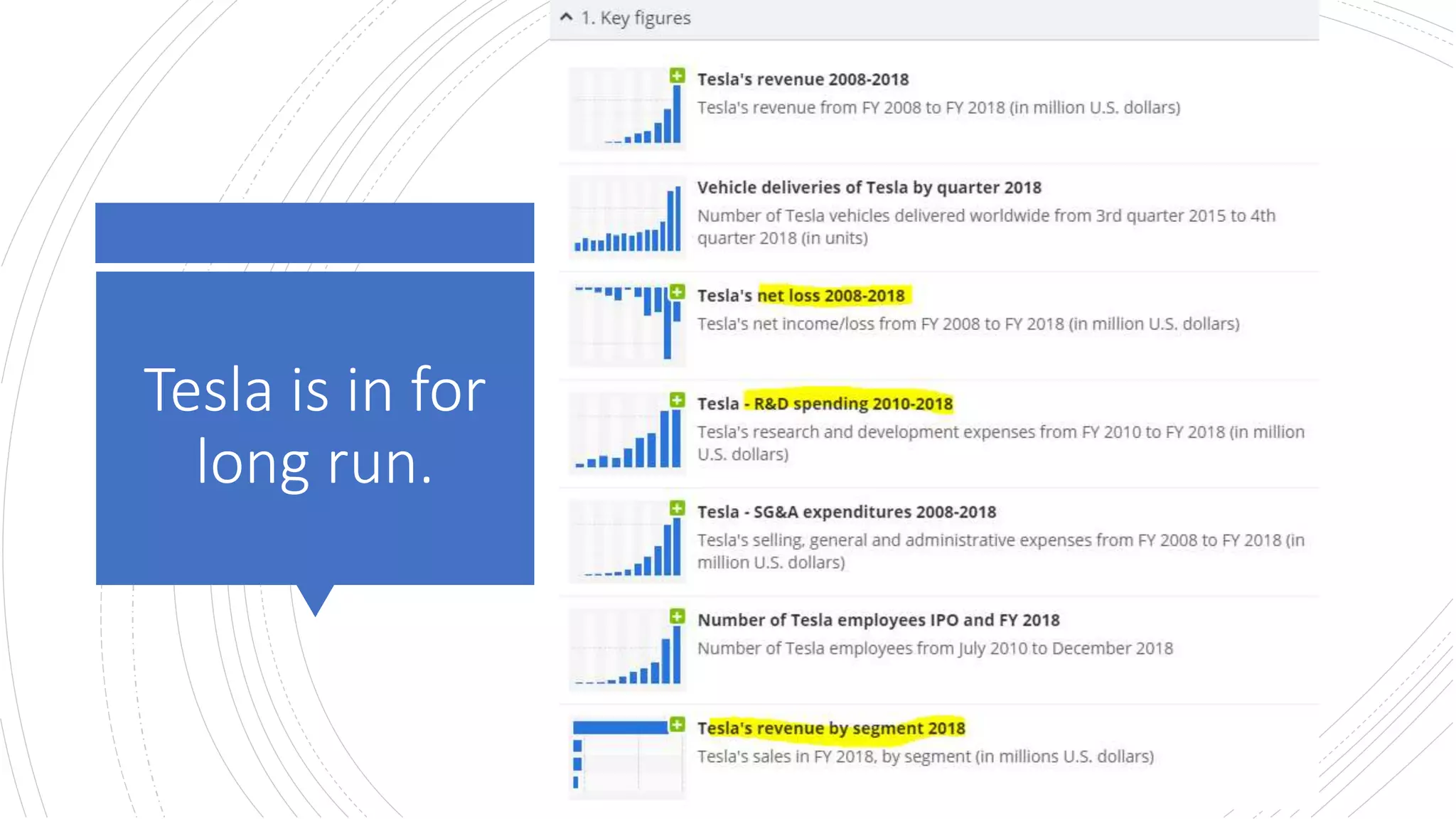Click green plus icon on employees chart

click(x=677, y=616)
